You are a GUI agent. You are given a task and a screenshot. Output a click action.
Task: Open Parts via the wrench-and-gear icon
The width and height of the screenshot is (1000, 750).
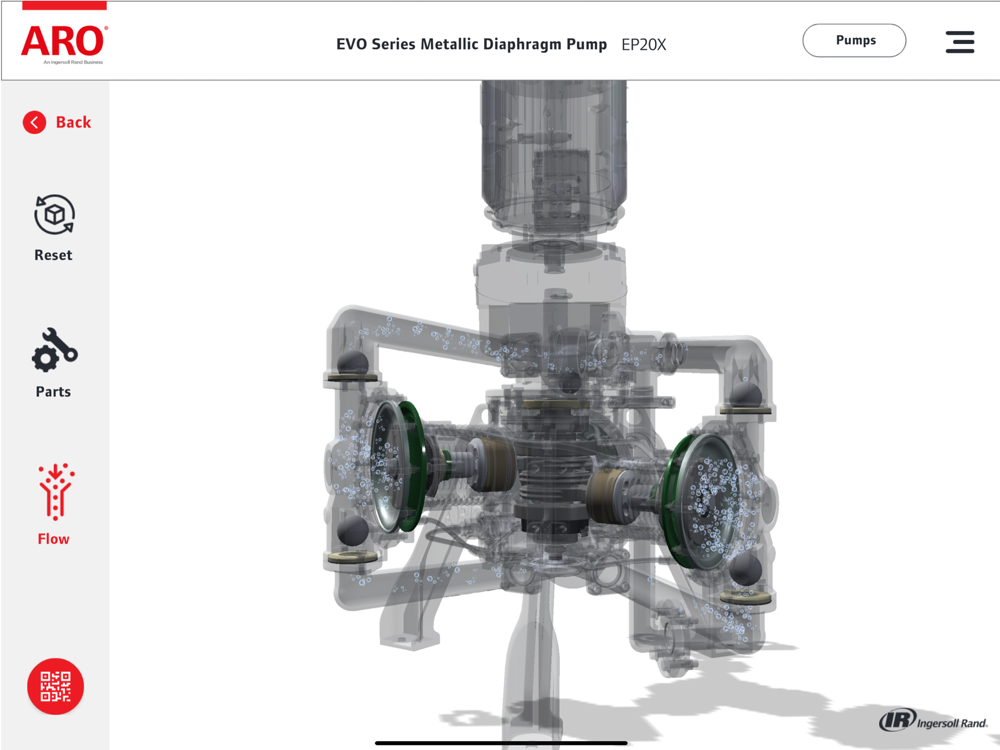point(54,350)
